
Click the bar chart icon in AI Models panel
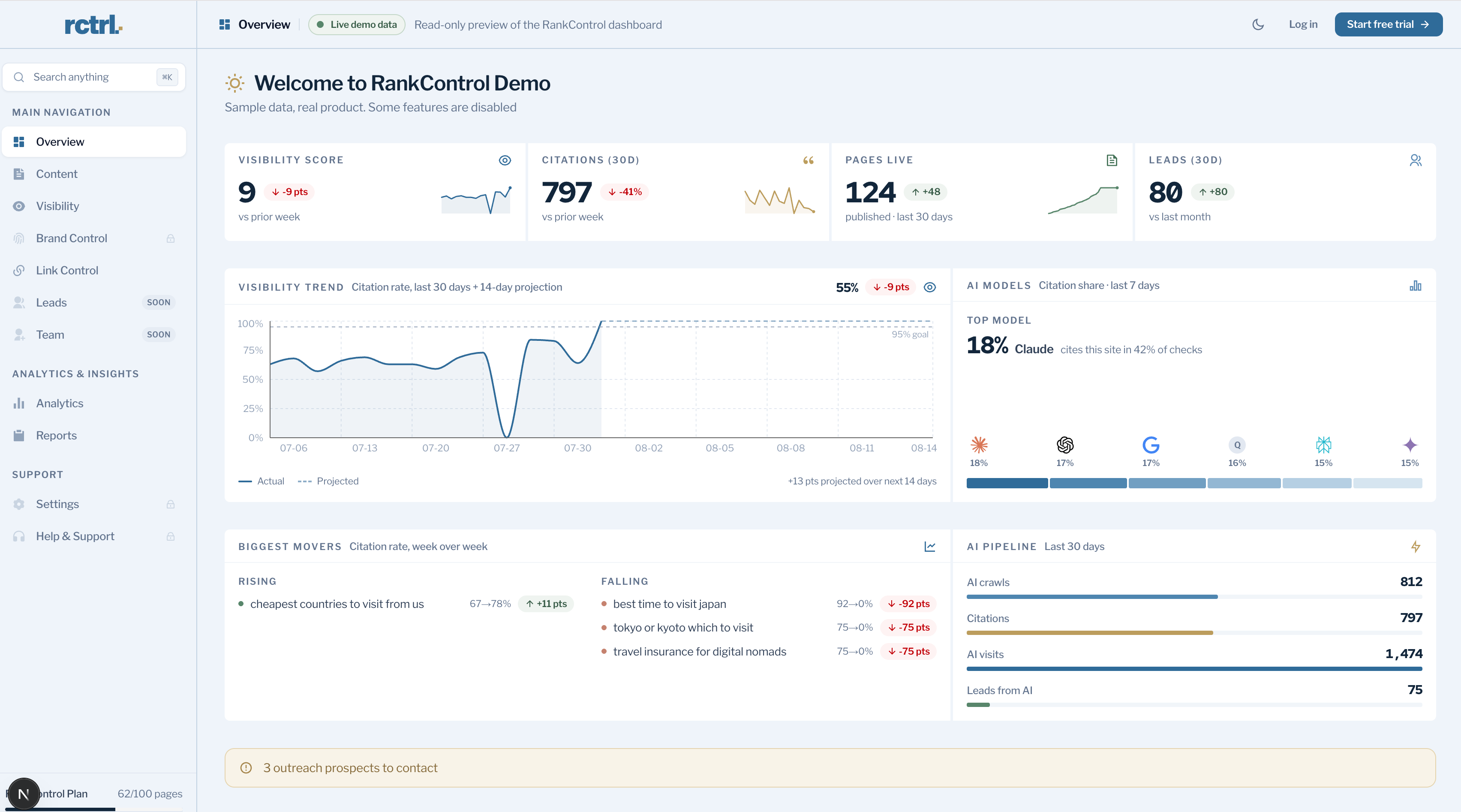[x=1416, y=286]
